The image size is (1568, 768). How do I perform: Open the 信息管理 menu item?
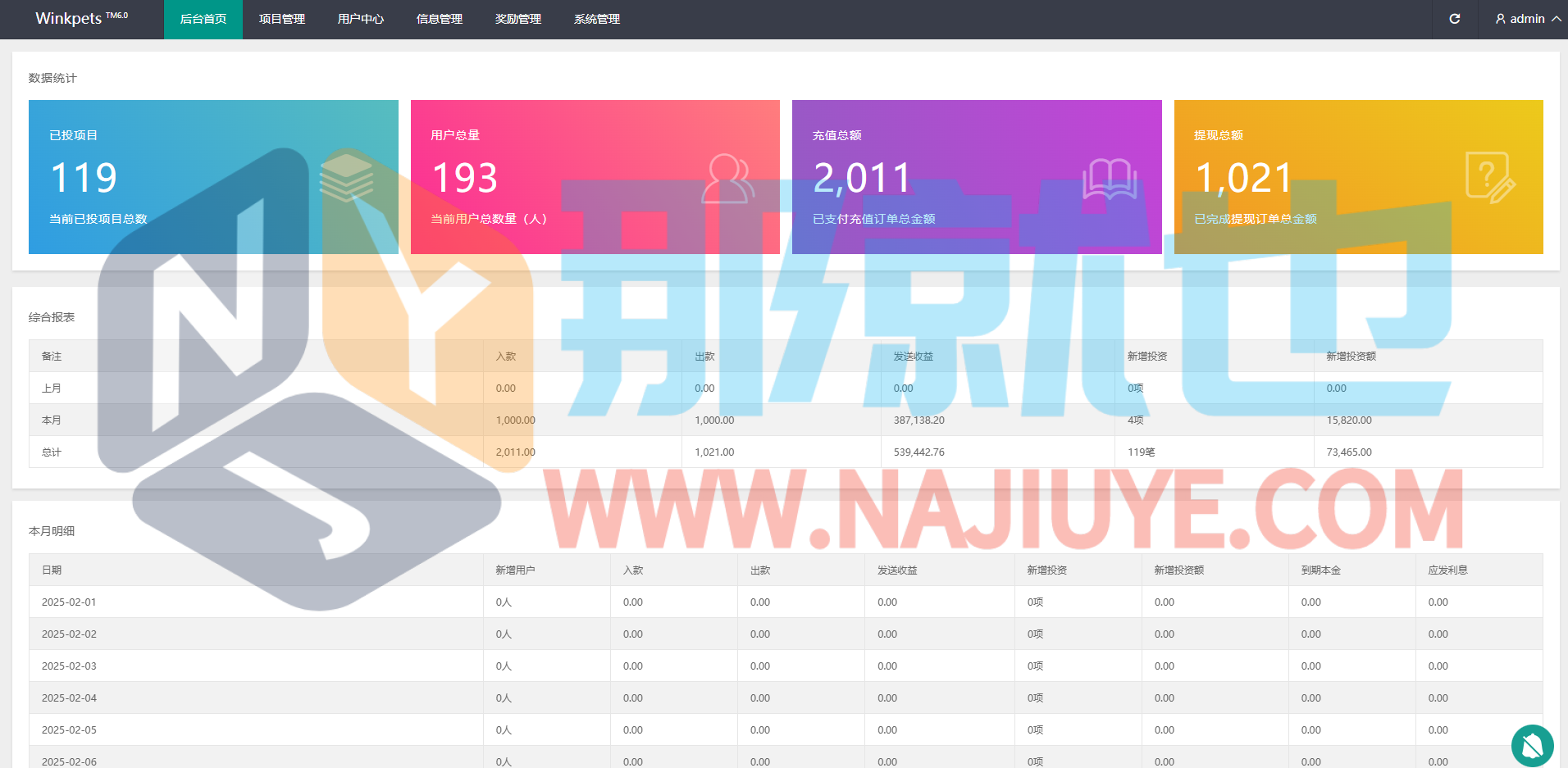[440, 19]
